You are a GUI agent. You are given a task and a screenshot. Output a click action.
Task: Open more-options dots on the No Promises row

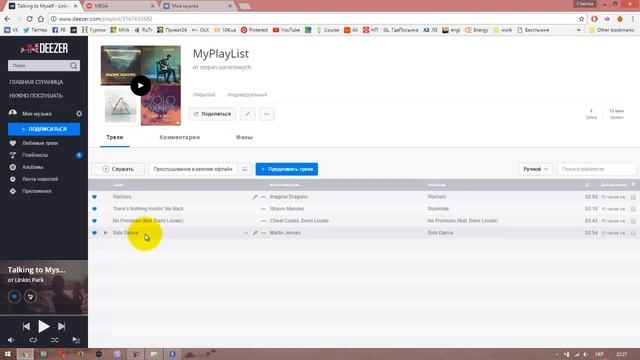coord(263,221)
